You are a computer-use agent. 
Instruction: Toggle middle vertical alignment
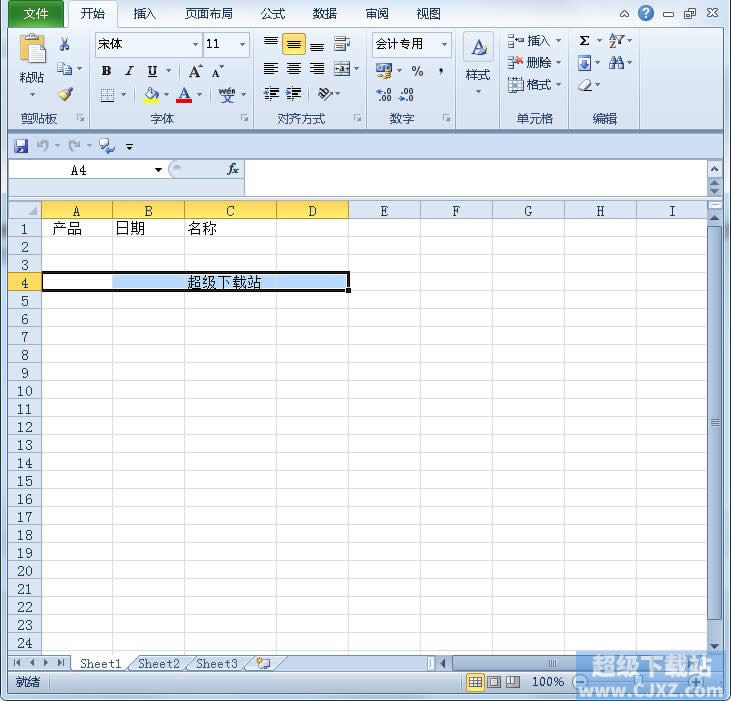click(294, 44)
